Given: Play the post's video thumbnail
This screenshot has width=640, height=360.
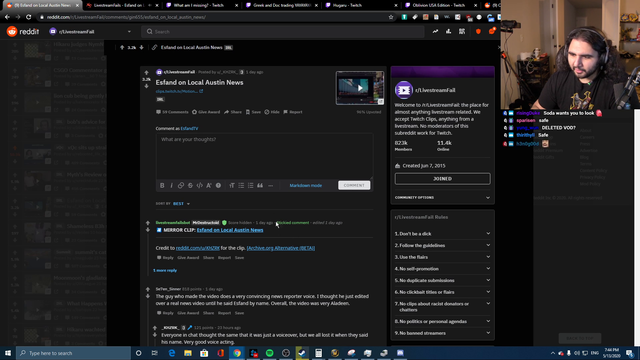Looking at the screenshot, I should [x=360, y=88].
